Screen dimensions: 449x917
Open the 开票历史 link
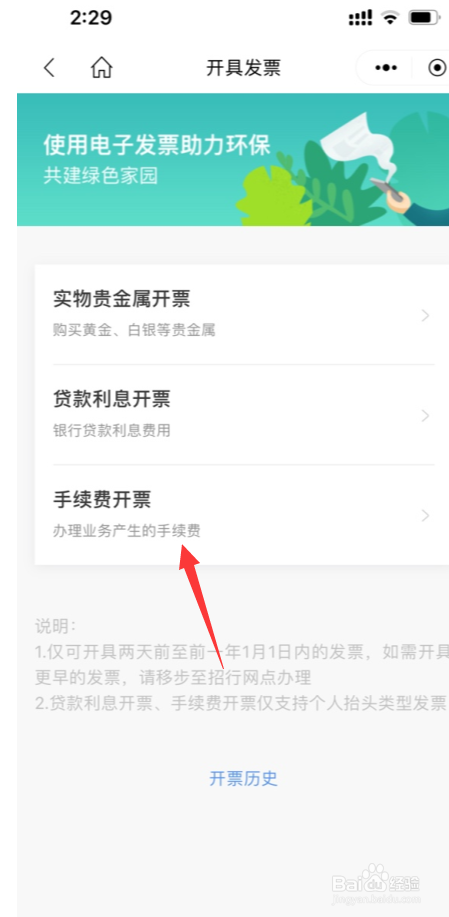tap(243, 778)
